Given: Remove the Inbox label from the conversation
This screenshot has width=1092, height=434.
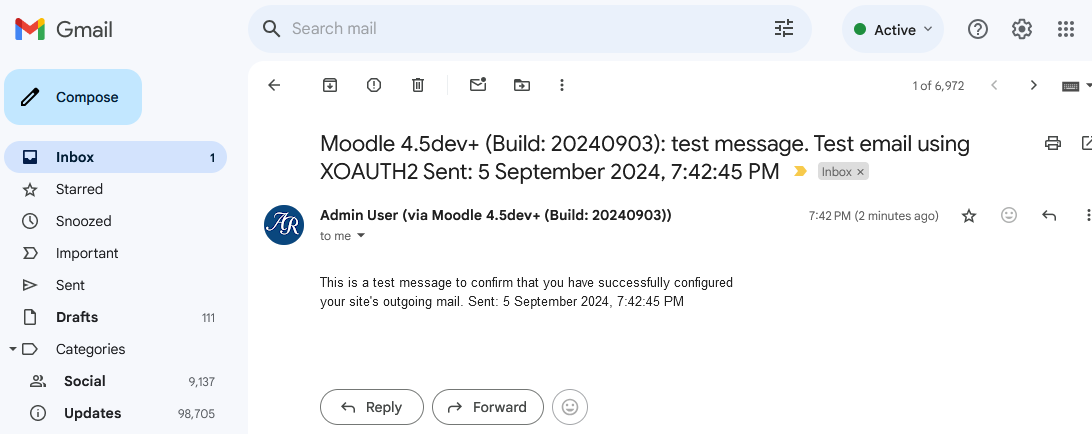Looking at the screenshot, I should [860, 172].
